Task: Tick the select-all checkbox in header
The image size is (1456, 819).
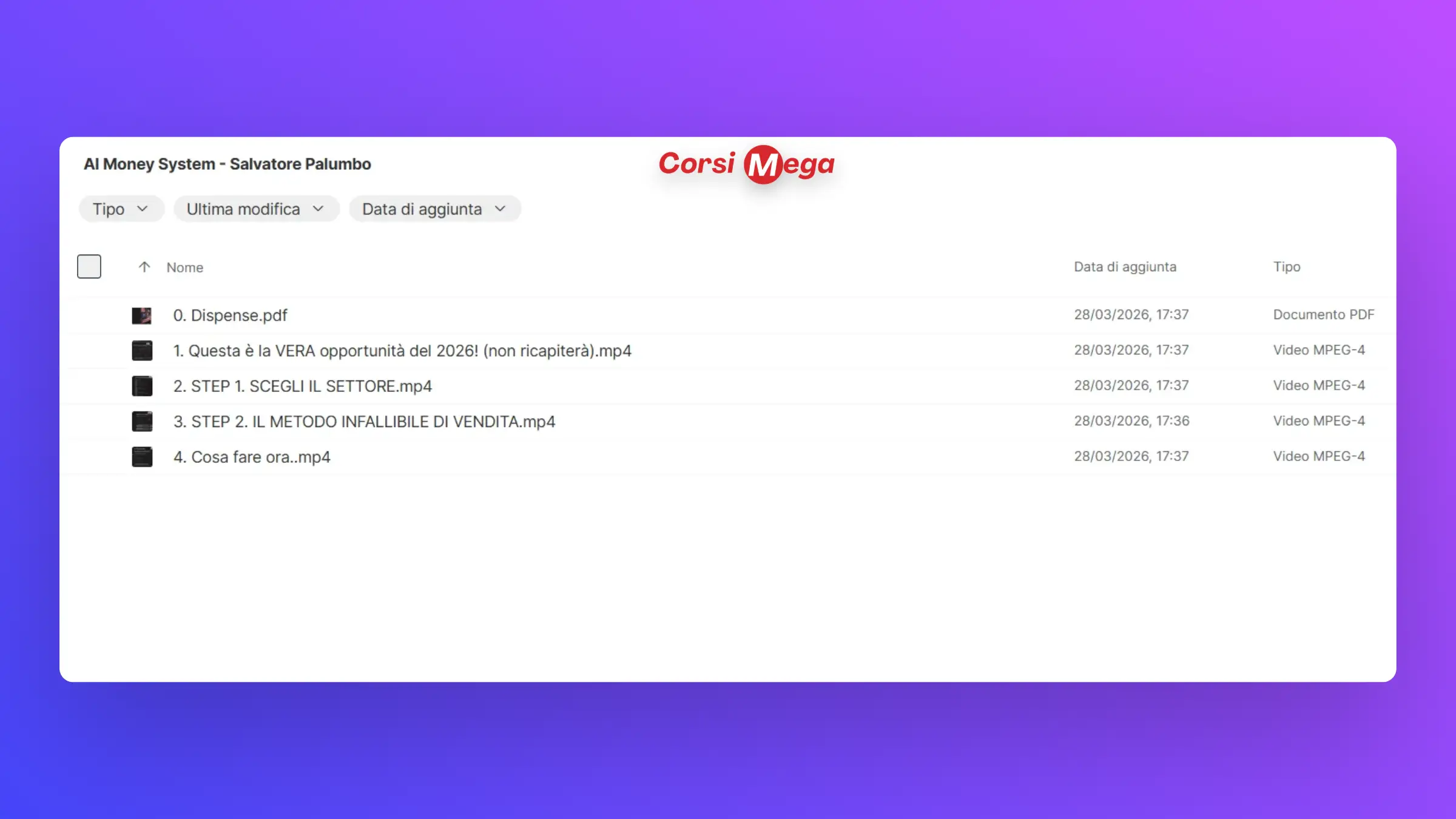Action: tap(89, 266)
